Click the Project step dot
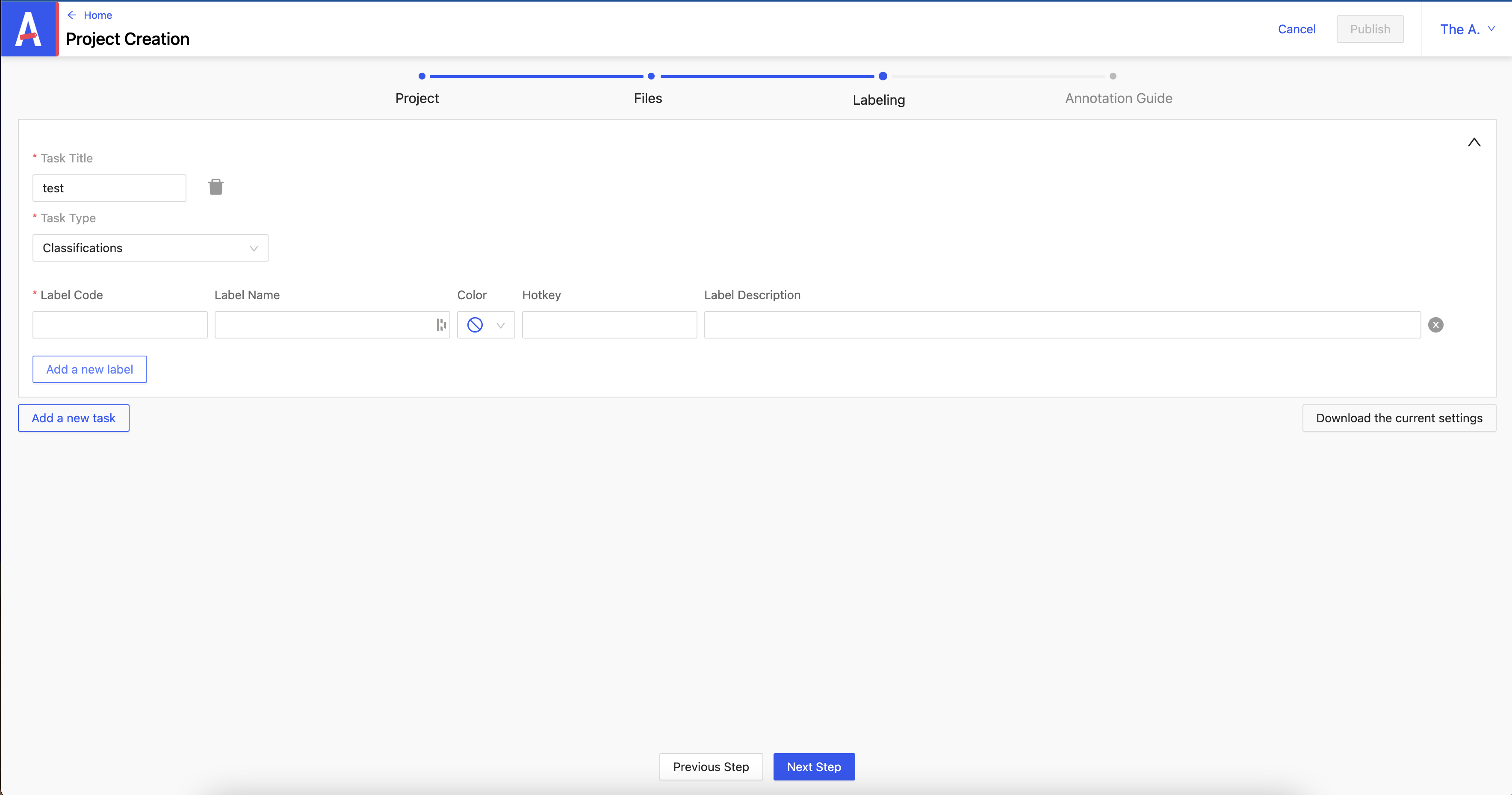 (x=422, y=76)
